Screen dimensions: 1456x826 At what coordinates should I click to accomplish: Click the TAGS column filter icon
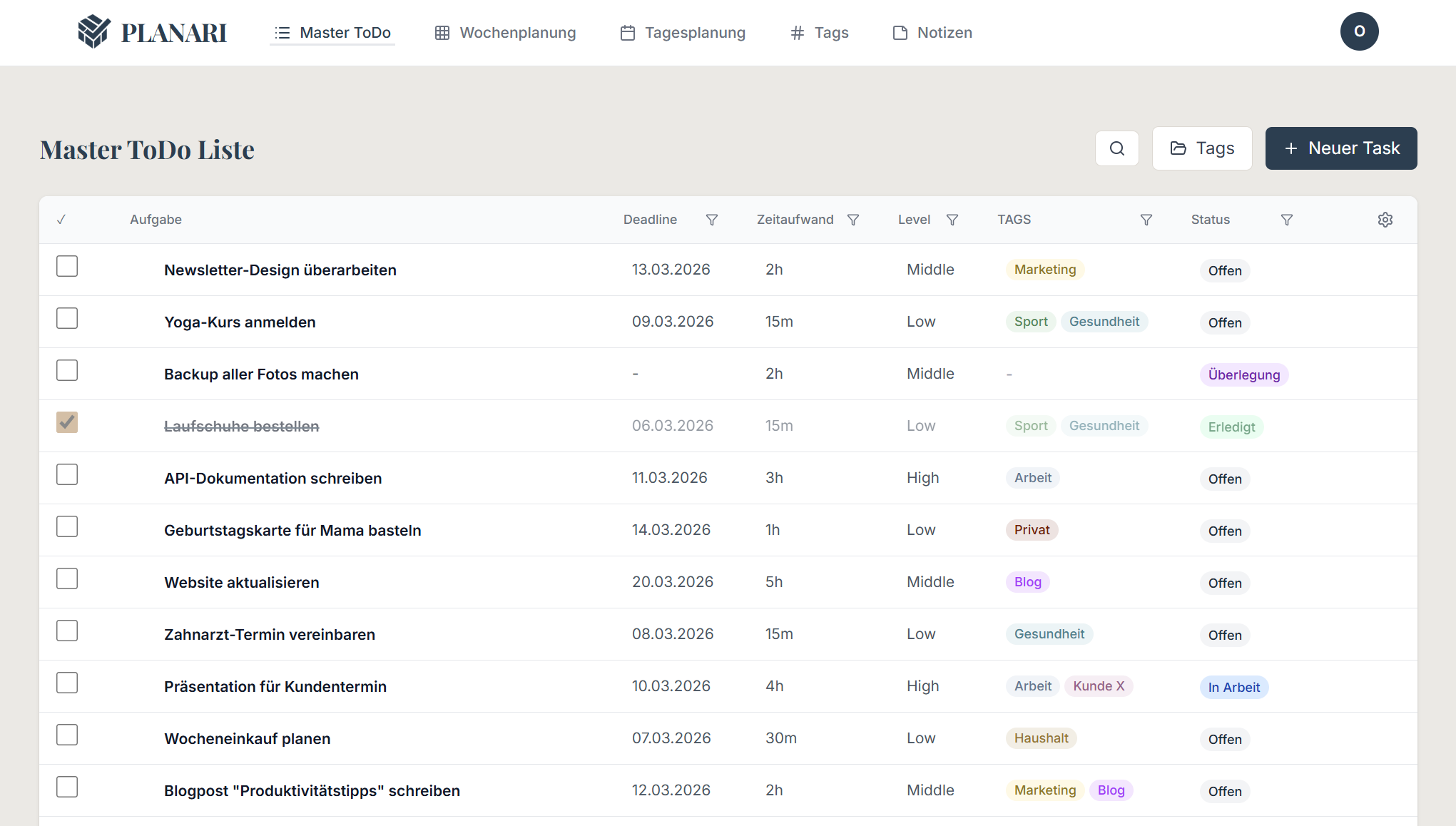point(1146,220)
